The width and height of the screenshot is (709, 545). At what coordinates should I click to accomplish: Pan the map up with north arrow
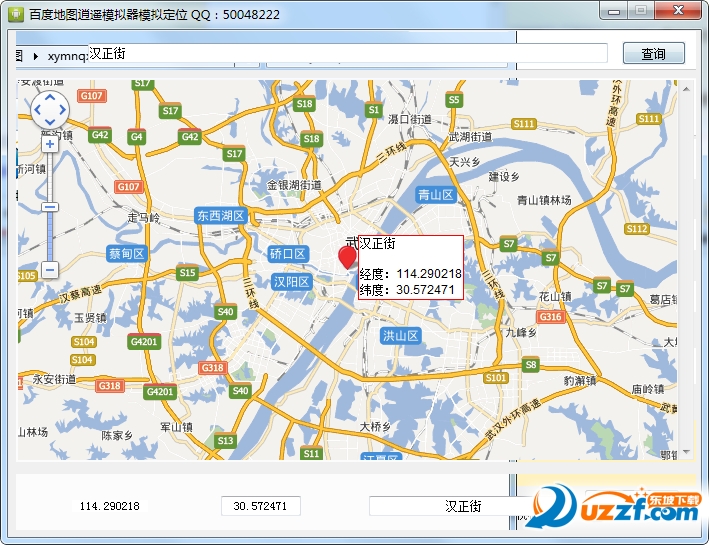[x=50, y=97]
